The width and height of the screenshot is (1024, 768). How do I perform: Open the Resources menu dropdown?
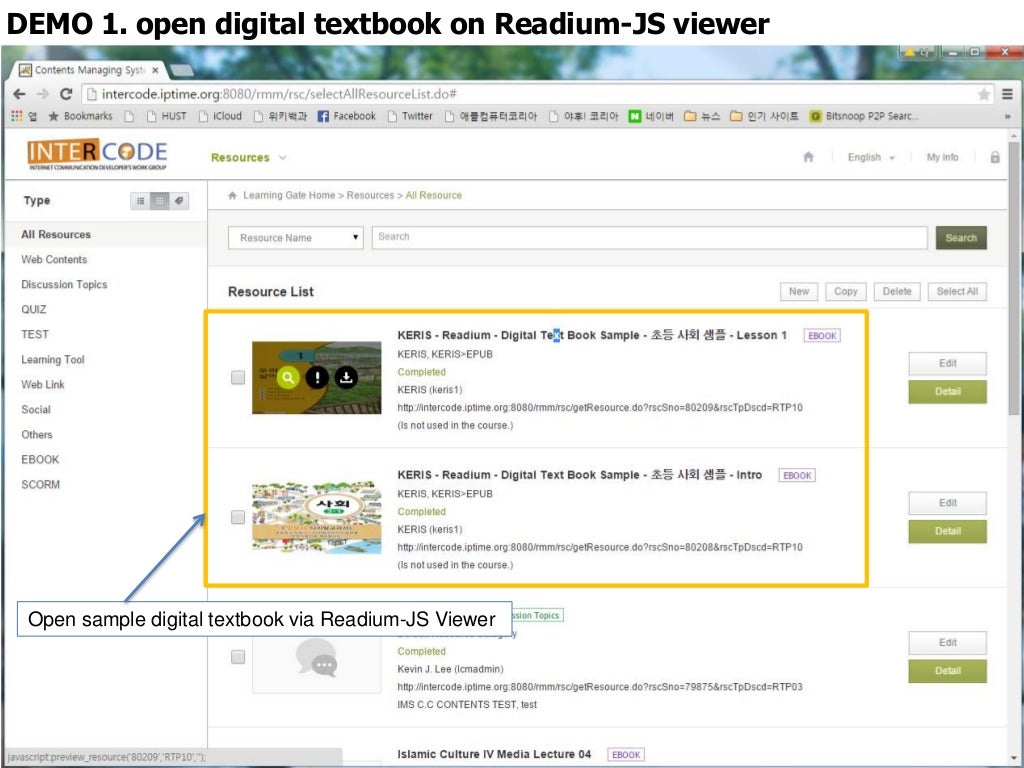coord(248,157)
